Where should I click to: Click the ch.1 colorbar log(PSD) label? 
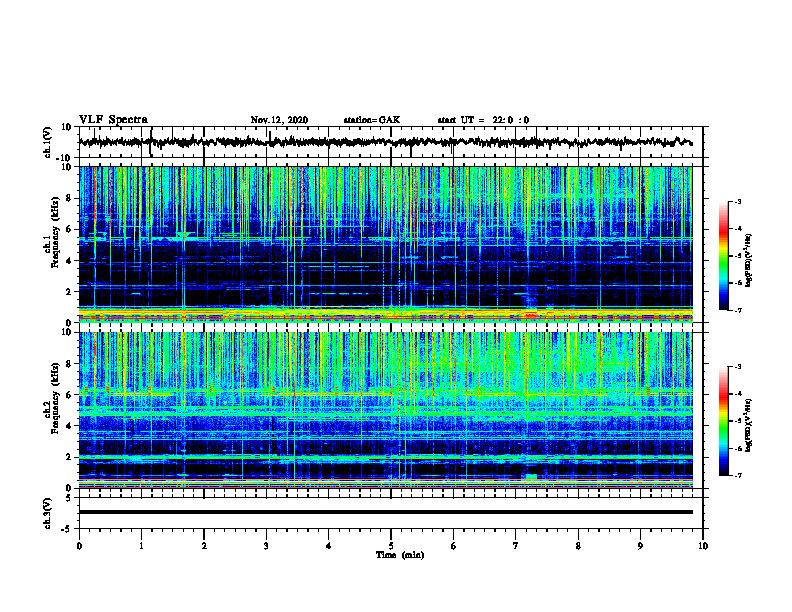pyautogui.click(x=749, y=261)
